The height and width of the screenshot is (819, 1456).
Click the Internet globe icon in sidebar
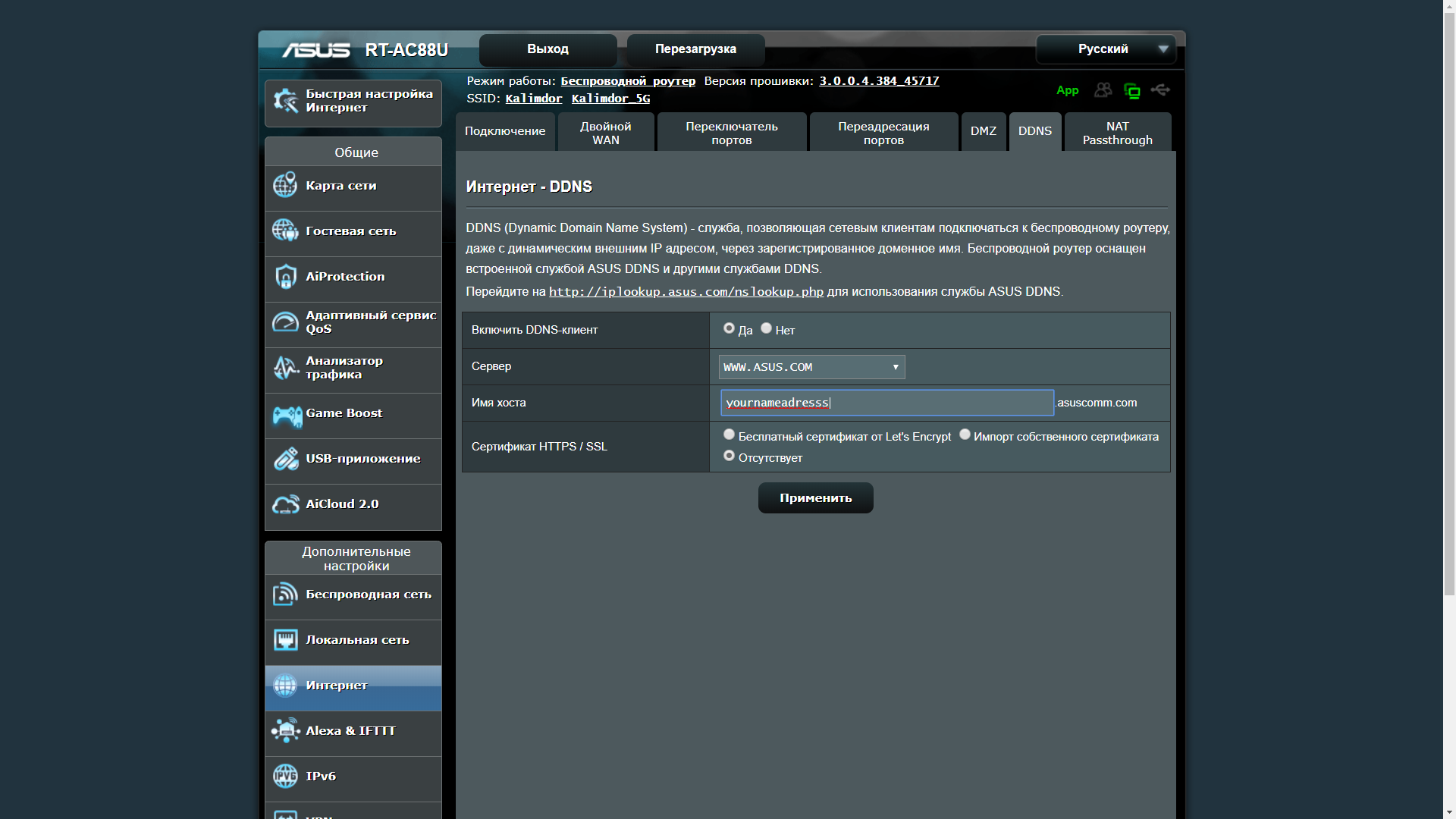(285, 686)
